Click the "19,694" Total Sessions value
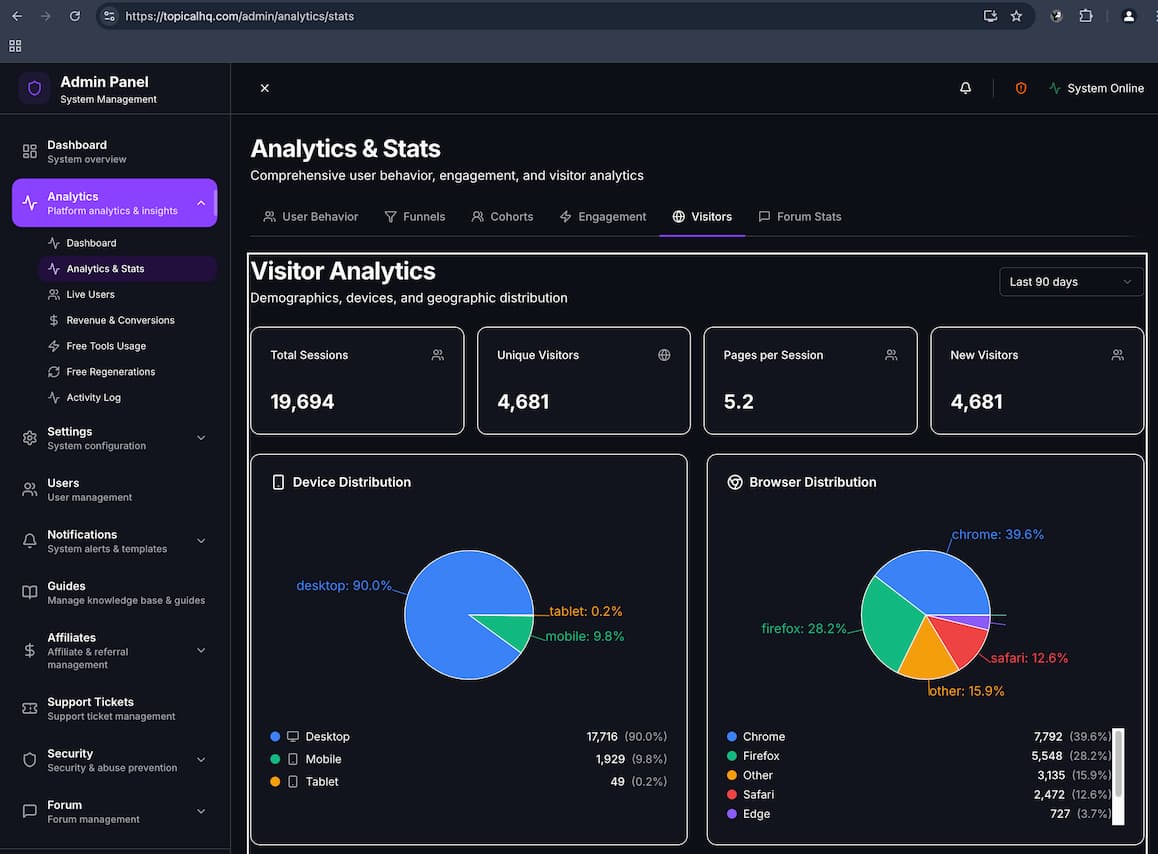Viewport: 1158px width, 854px height. coord(302,402)
